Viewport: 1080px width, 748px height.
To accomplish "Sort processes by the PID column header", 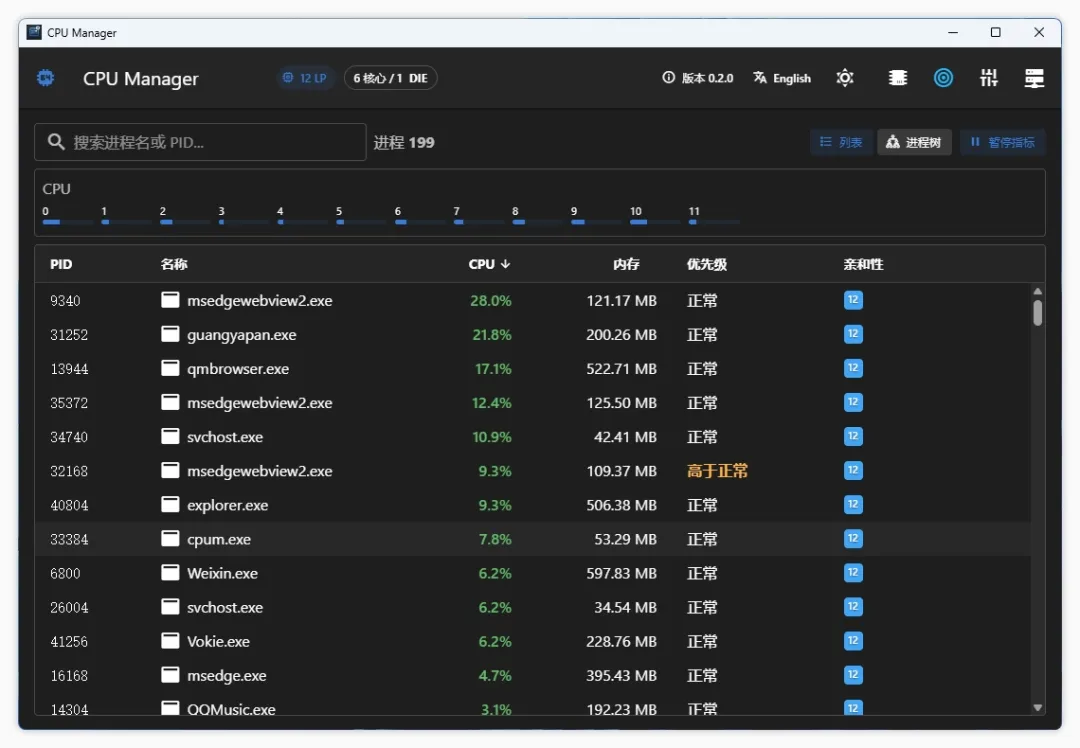I will click(x=61, y=264).
